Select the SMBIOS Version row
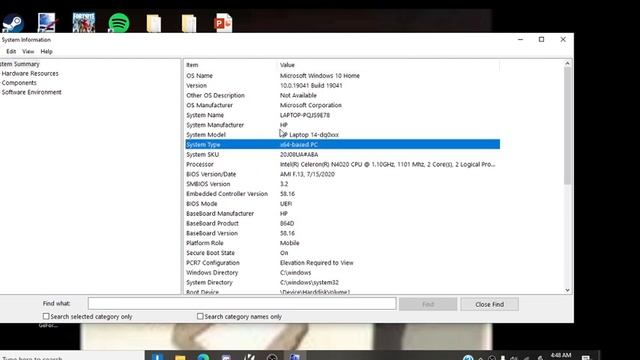The image size is (640, 360). pyautogui.click(x=342, y=184)
